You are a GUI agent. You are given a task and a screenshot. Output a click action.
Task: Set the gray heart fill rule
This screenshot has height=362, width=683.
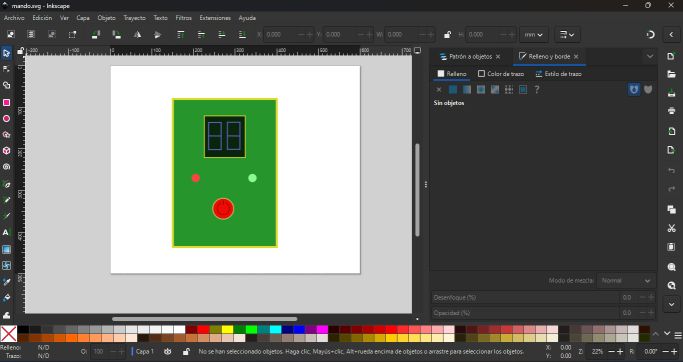(648, 89)
